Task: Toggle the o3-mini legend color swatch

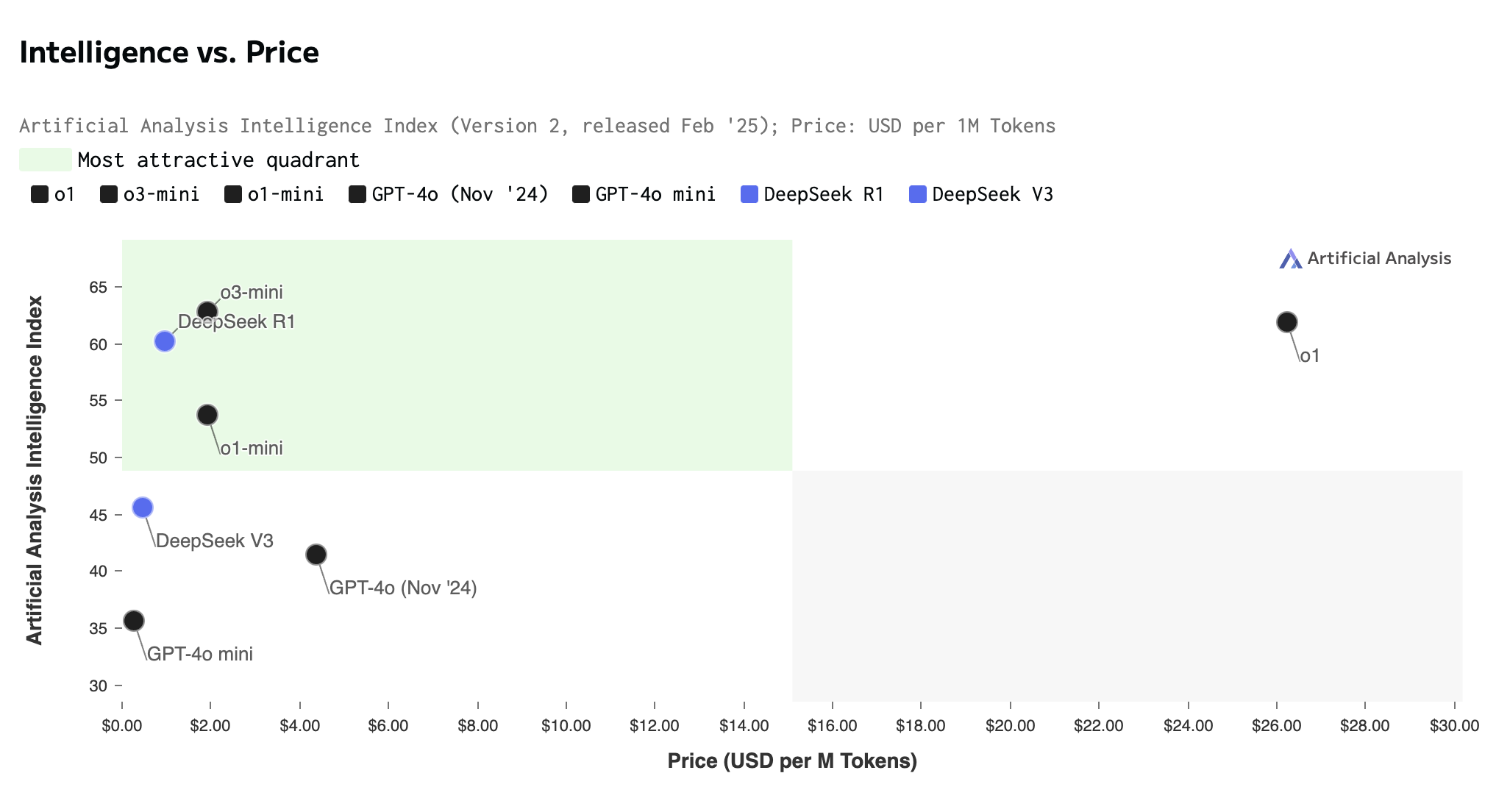Action: pyautogui.click(x=109, y=195)
